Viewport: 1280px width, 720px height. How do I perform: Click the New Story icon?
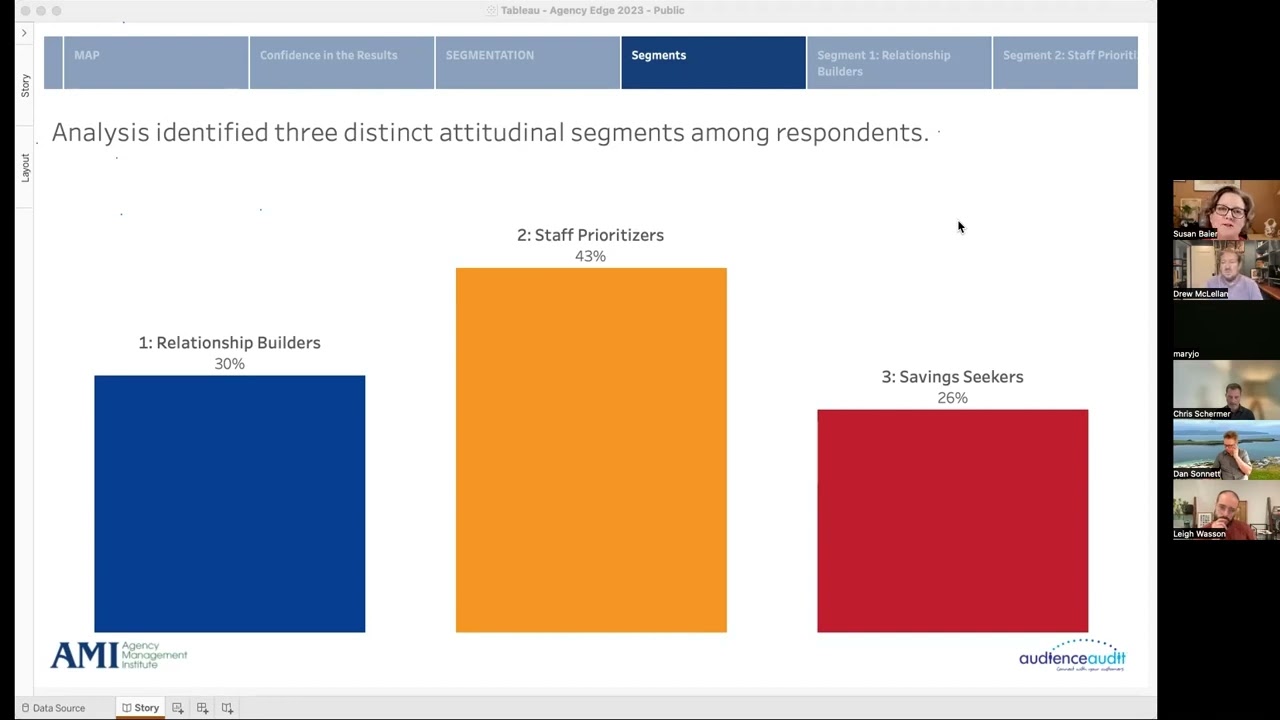[227, 708]
